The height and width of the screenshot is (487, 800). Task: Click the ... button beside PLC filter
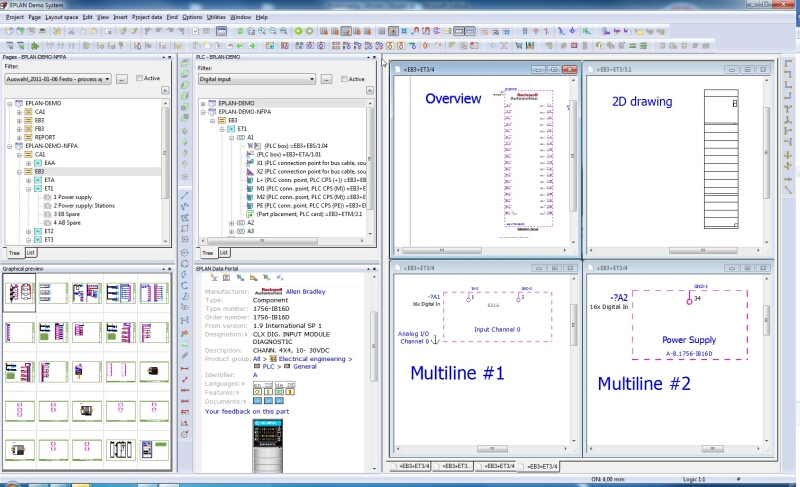[327, 79]
